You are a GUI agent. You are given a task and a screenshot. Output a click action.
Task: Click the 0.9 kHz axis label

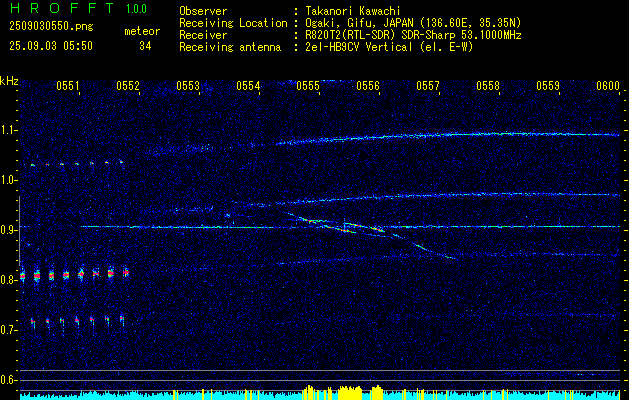tap(9, 230)
